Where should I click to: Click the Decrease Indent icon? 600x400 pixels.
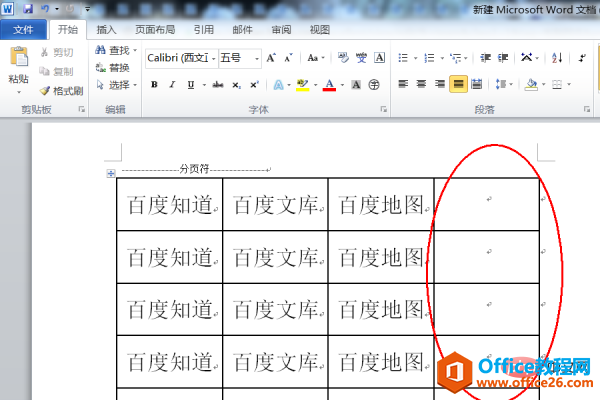(x=485, y=58)
